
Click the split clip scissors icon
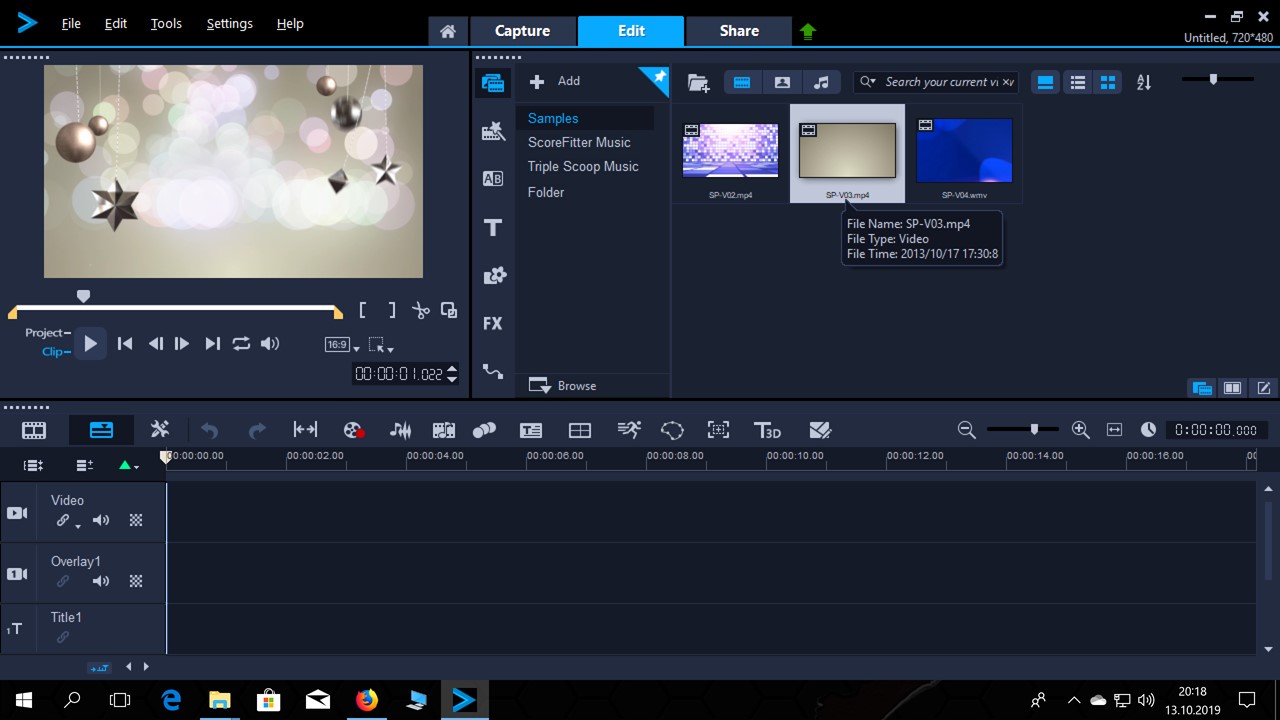[421, 311]
